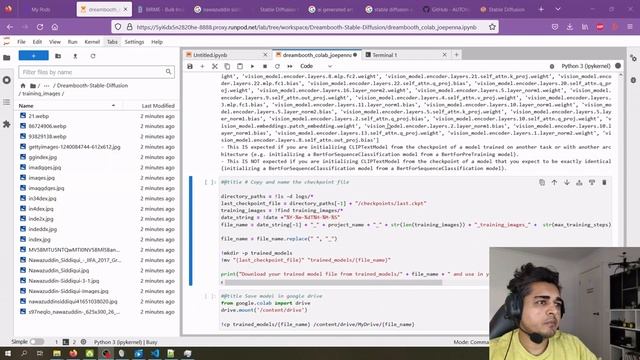The image size is (640, 360).
Task: Open the Edit menu
Action: (x=37, y=42)
